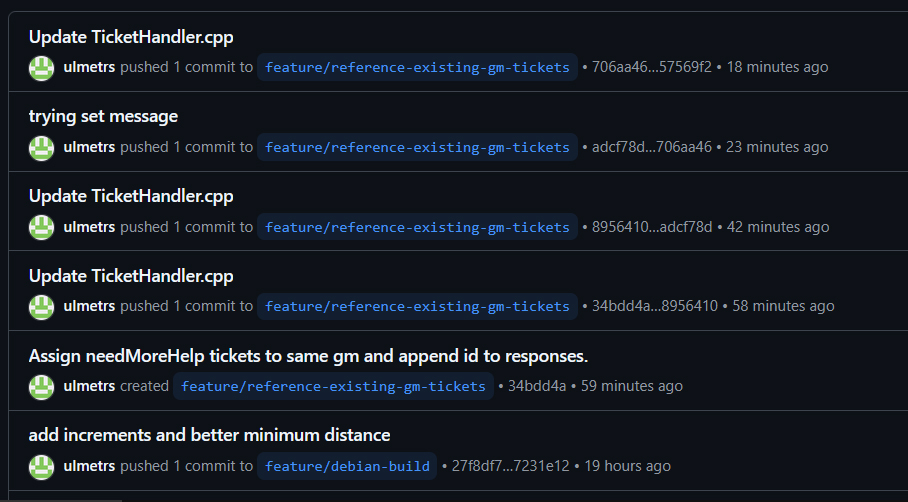Click commit range 8956410...adcf78d
The height and width of the screenshot is (502, 908).
pos(652,227)
